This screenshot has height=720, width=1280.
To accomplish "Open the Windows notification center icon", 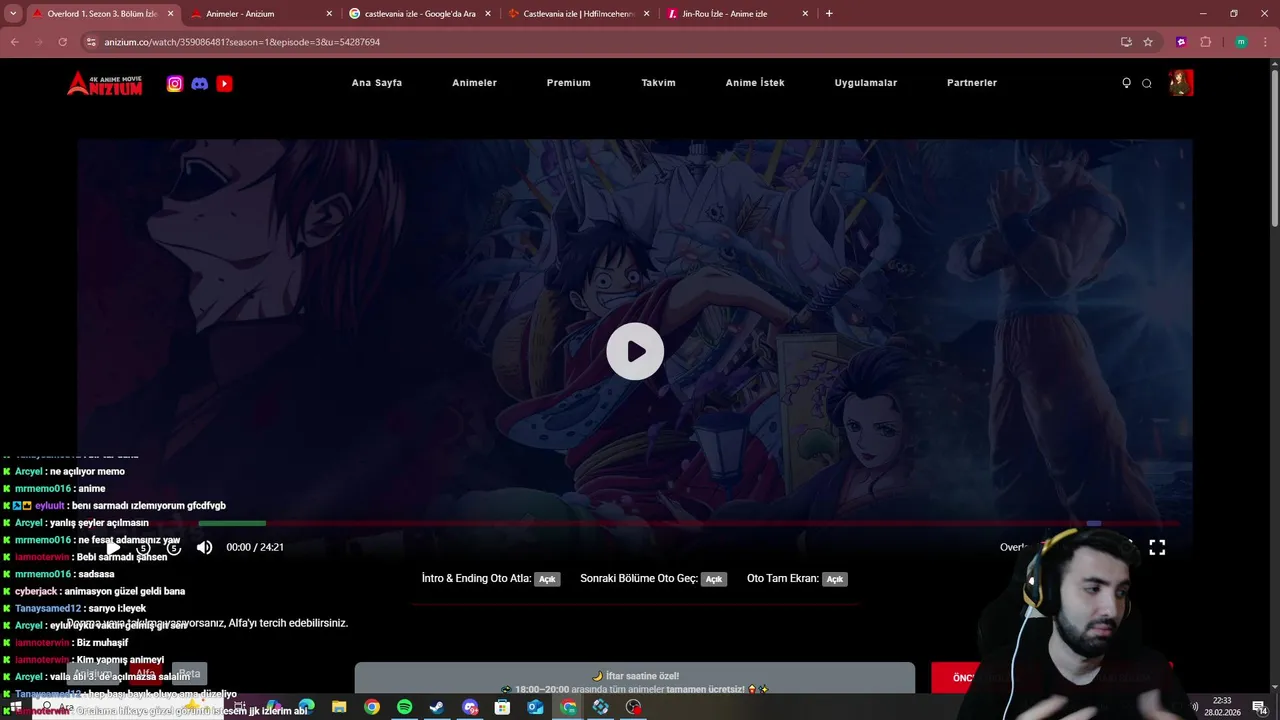I will (x=1261, y=707).
